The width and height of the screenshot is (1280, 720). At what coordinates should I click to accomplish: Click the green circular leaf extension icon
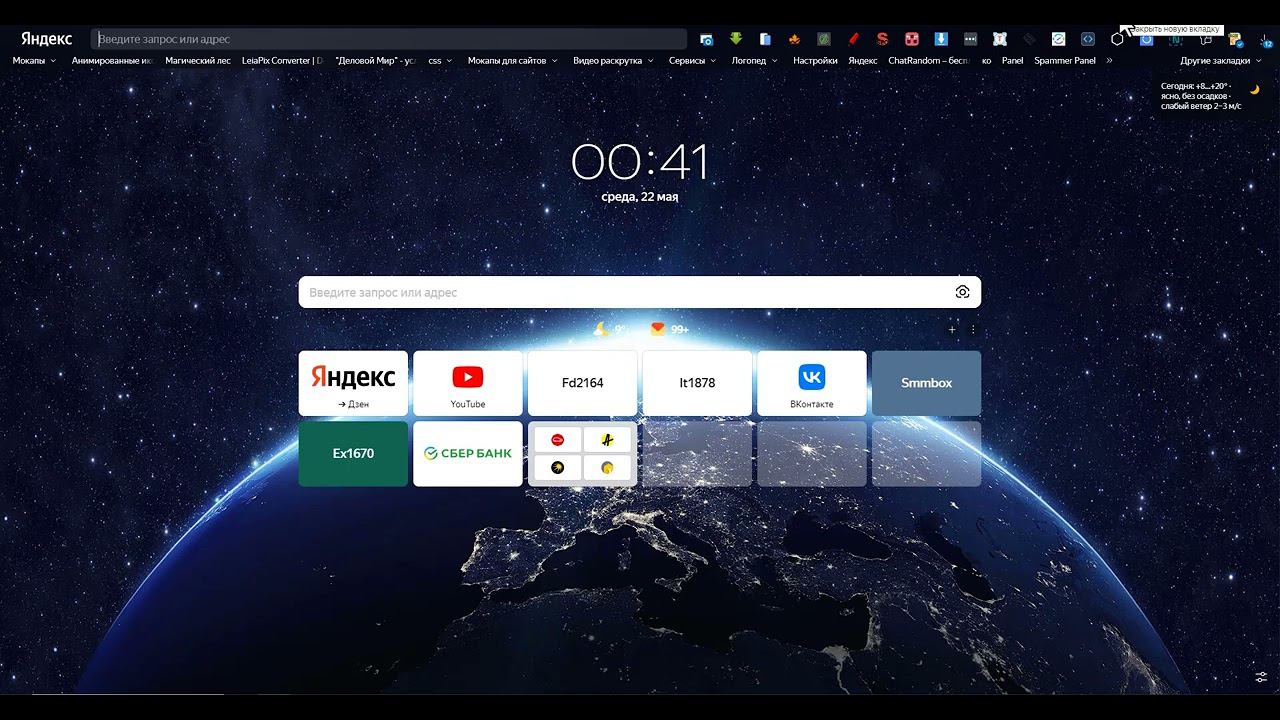tap(824, 39)
